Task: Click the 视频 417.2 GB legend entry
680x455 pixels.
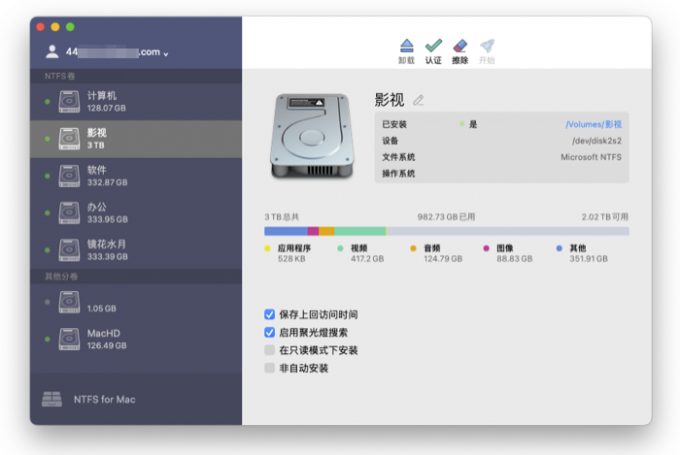Action: [361, 253]
